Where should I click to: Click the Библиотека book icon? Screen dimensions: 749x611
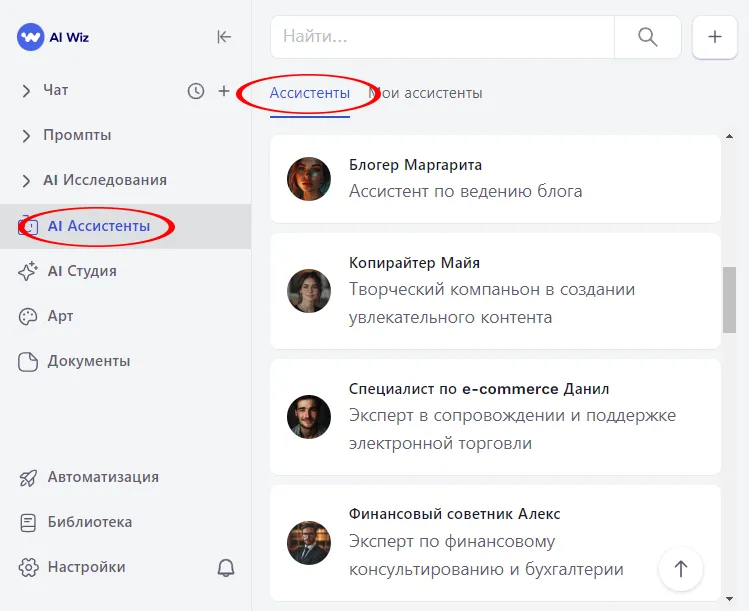point(28,523)
